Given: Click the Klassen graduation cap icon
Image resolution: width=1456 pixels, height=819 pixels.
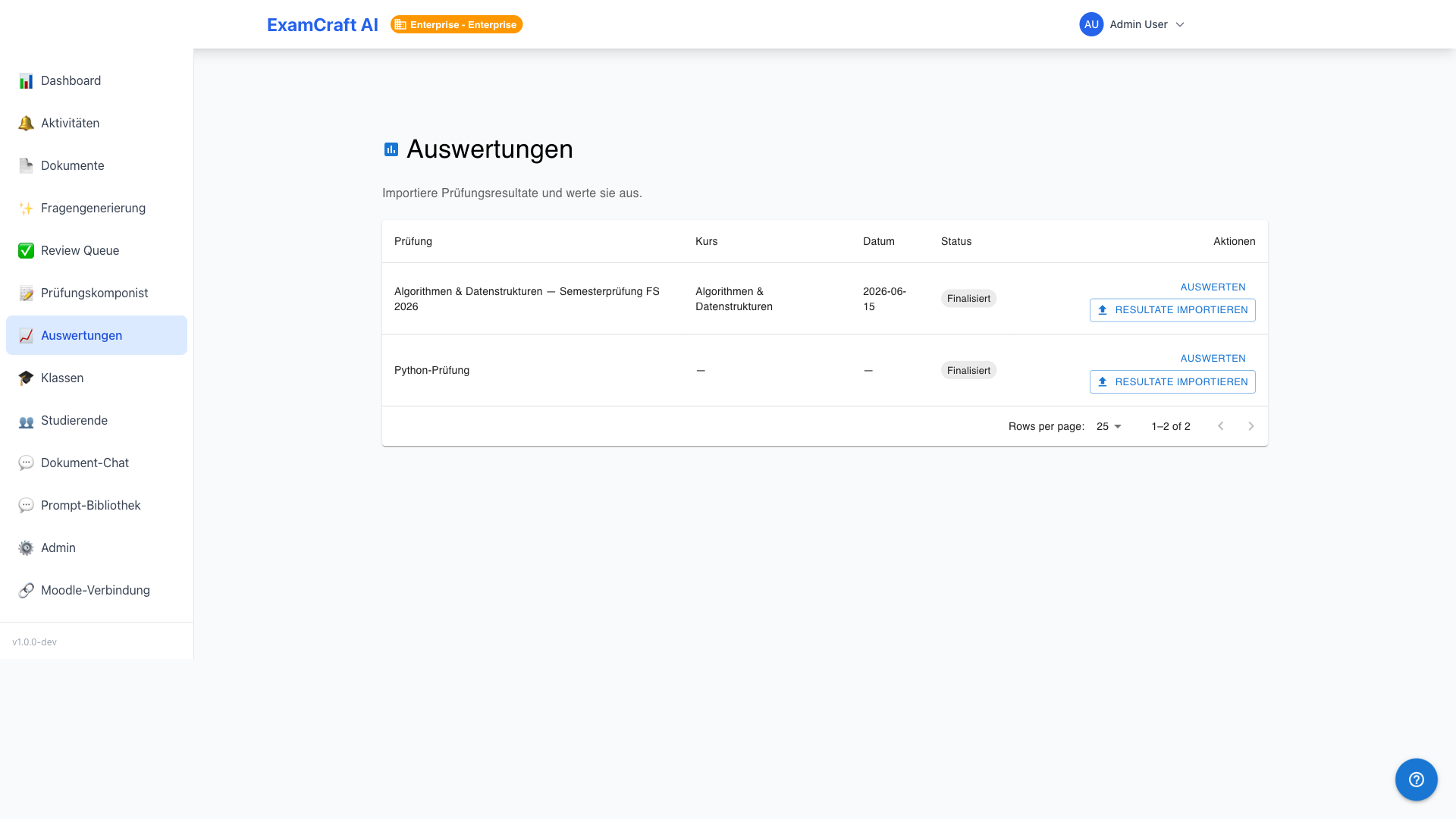Looking at the screenshot, I should point(26,378).
